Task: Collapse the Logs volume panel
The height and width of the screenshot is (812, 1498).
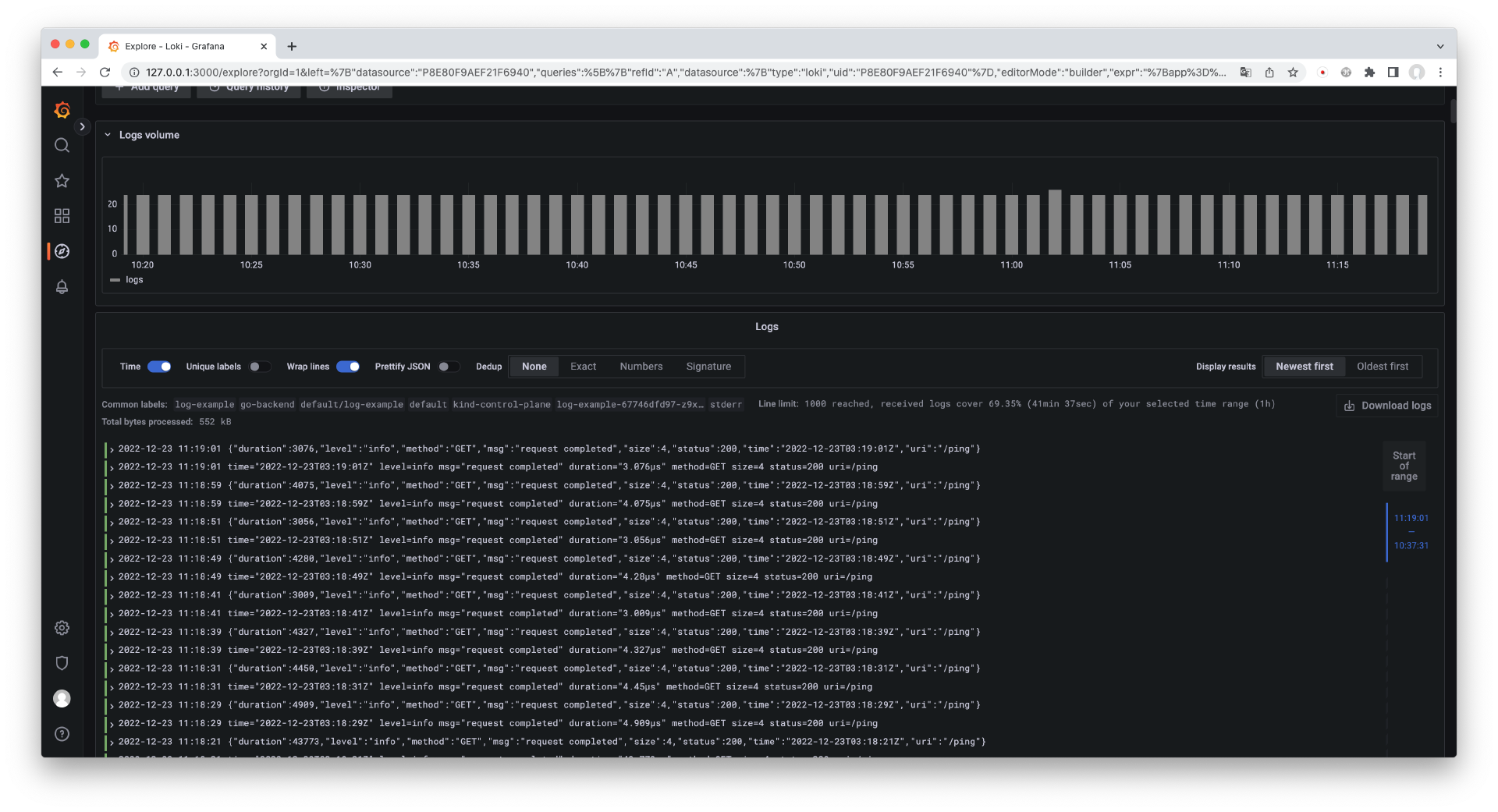Action: click(108, 135)
